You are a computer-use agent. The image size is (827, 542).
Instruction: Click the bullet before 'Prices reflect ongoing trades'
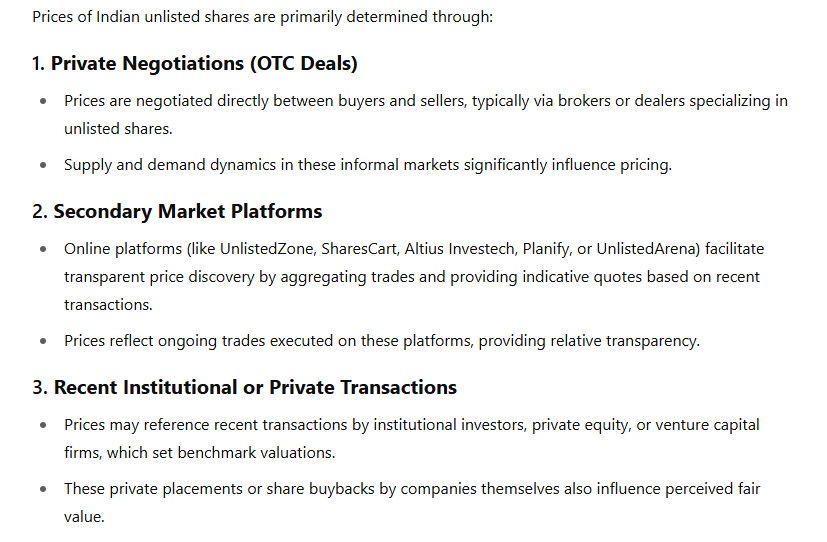(43, 341)
